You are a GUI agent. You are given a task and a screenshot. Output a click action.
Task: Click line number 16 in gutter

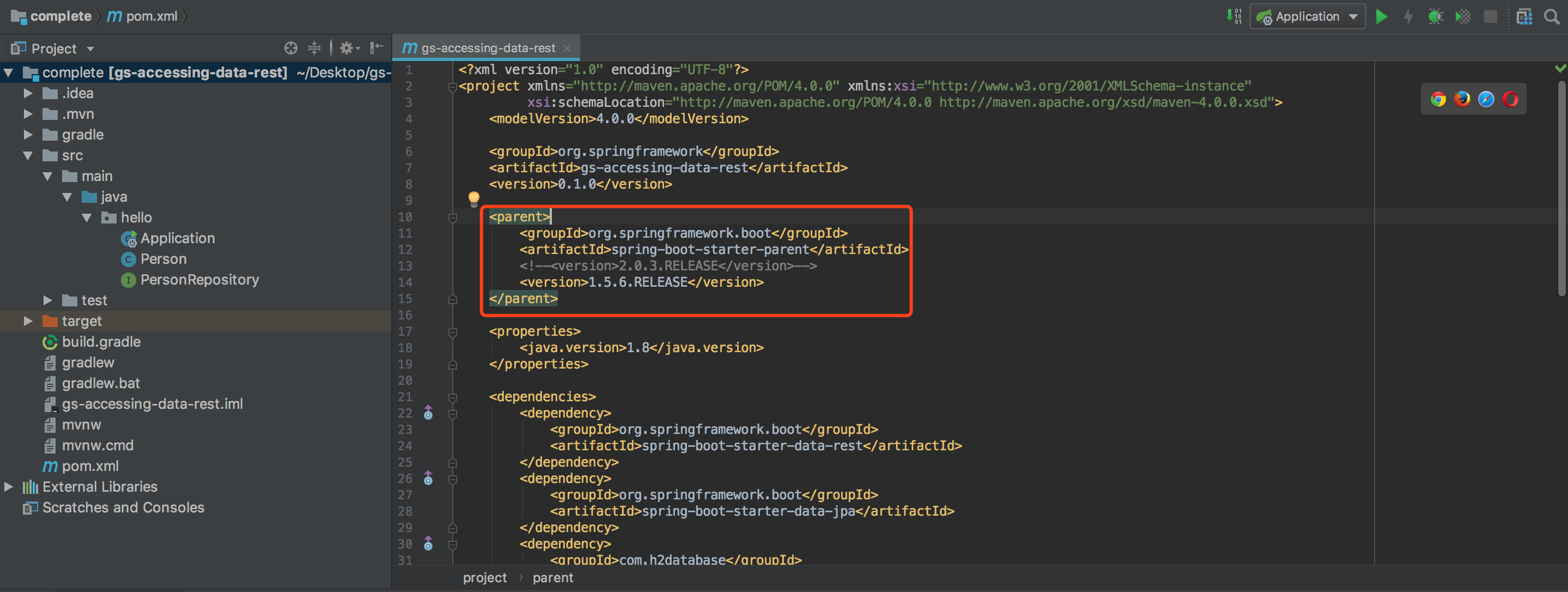pyautogui.click(x=405, y=315)
